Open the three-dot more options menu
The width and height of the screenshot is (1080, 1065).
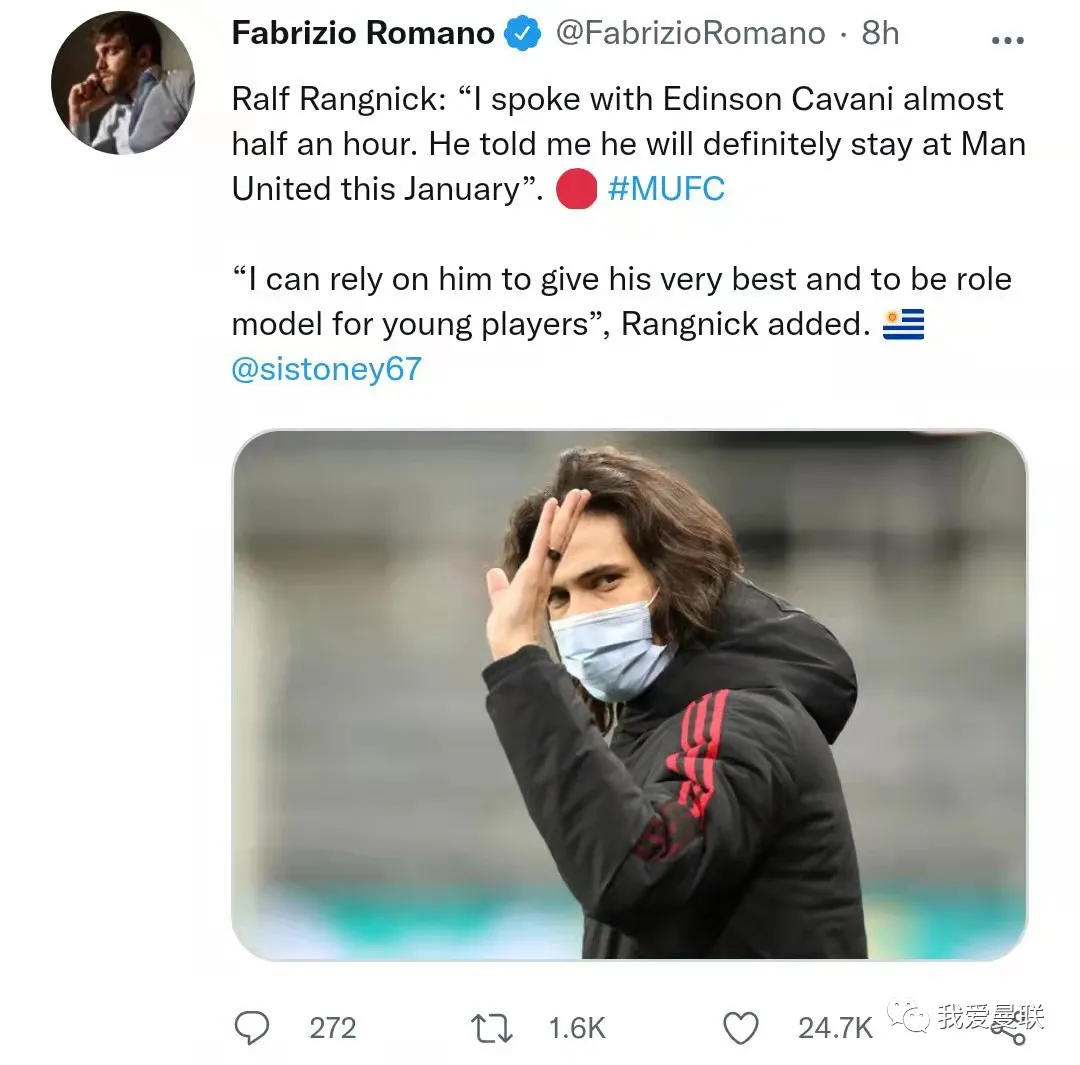[x=1007, y=40]
